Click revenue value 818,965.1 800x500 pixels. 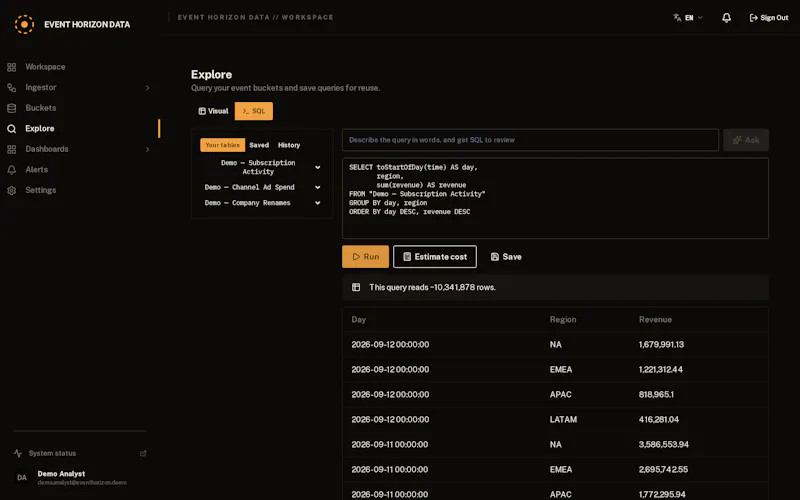[656, 394]
